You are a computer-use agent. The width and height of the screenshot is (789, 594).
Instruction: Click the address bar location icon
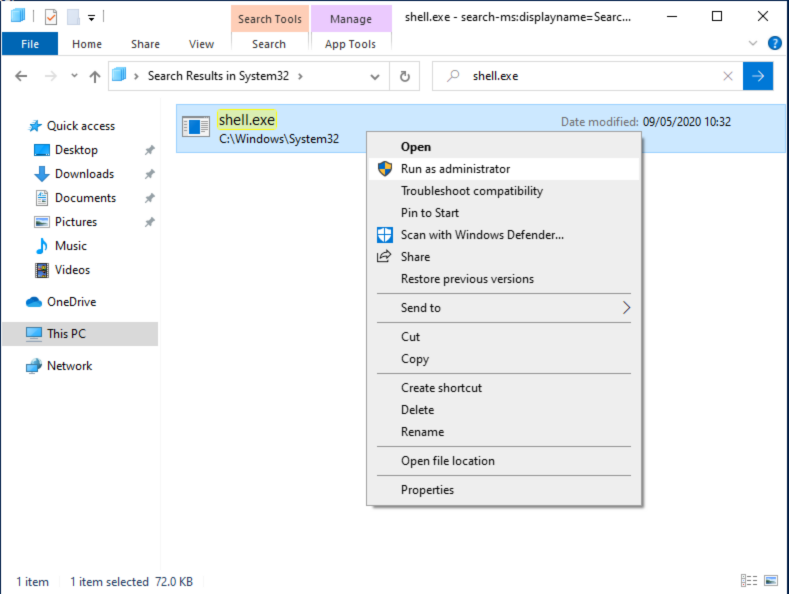pos(119,75)
